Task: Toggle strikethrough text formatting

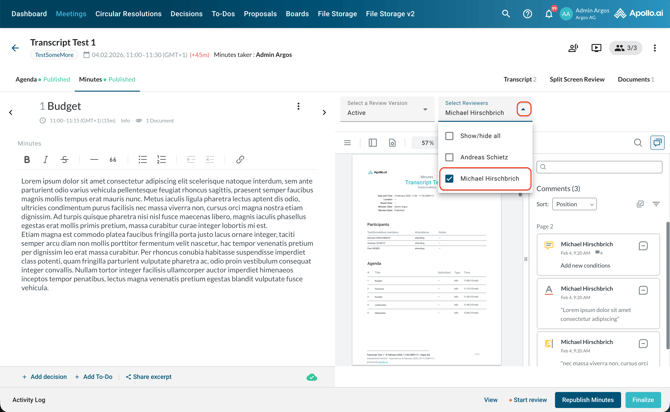Action: click(64, 160)
